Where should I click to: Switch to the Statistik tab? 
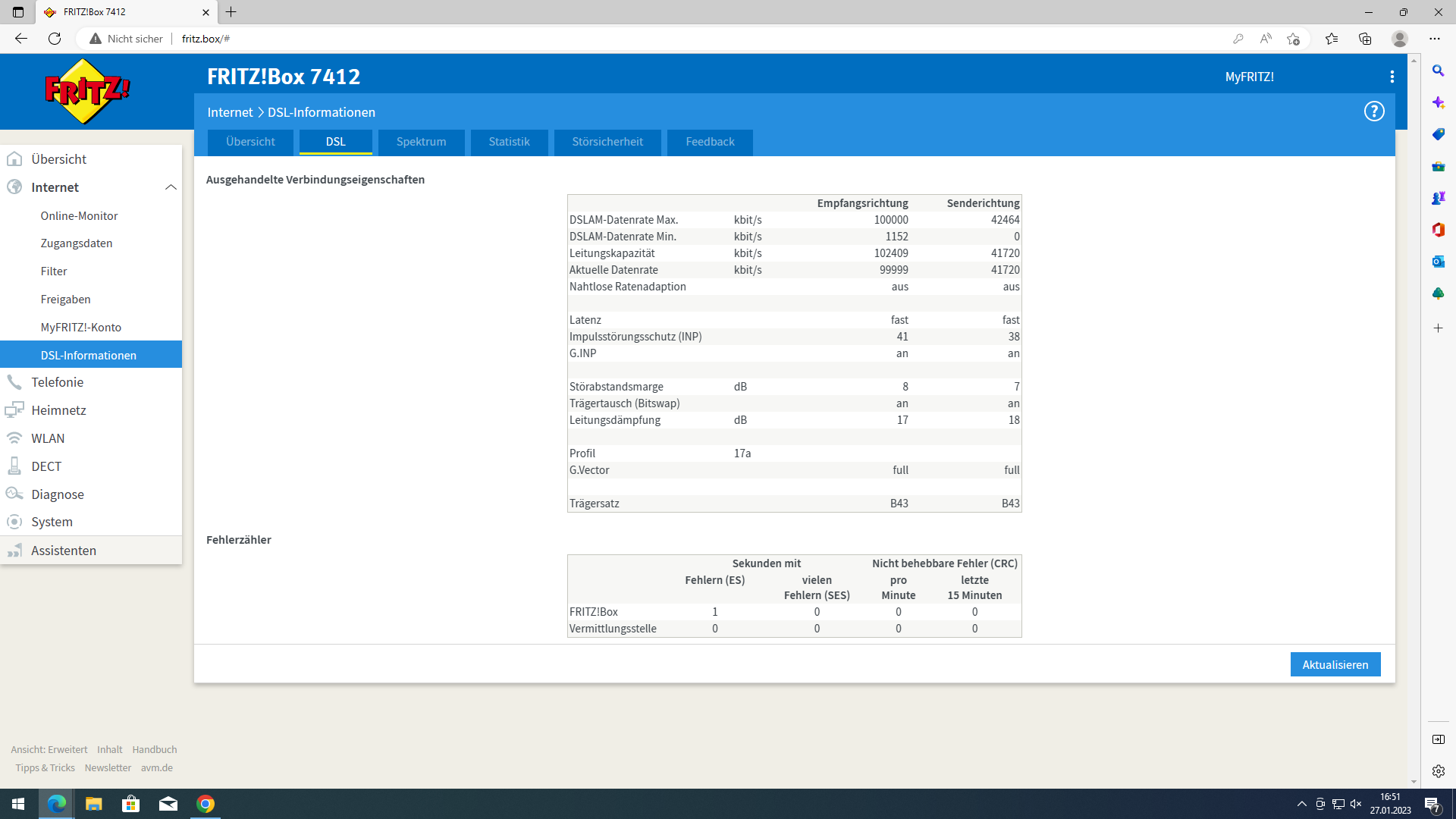point(509,142)
